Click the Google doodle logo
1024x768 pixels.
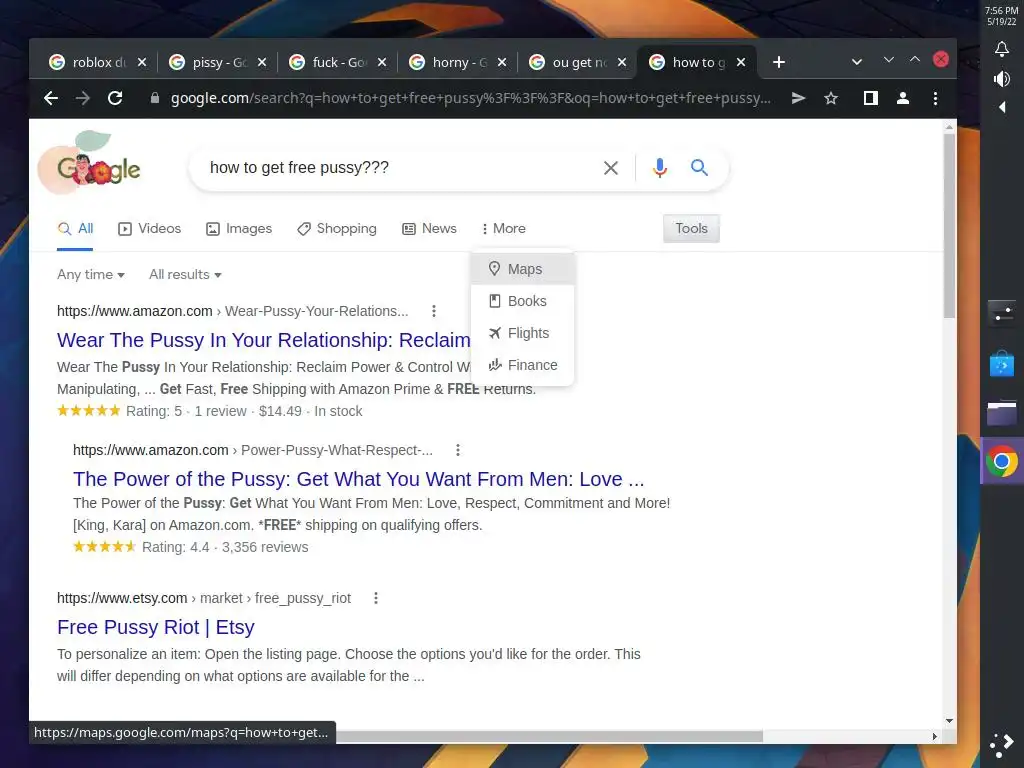click(91, 163)
